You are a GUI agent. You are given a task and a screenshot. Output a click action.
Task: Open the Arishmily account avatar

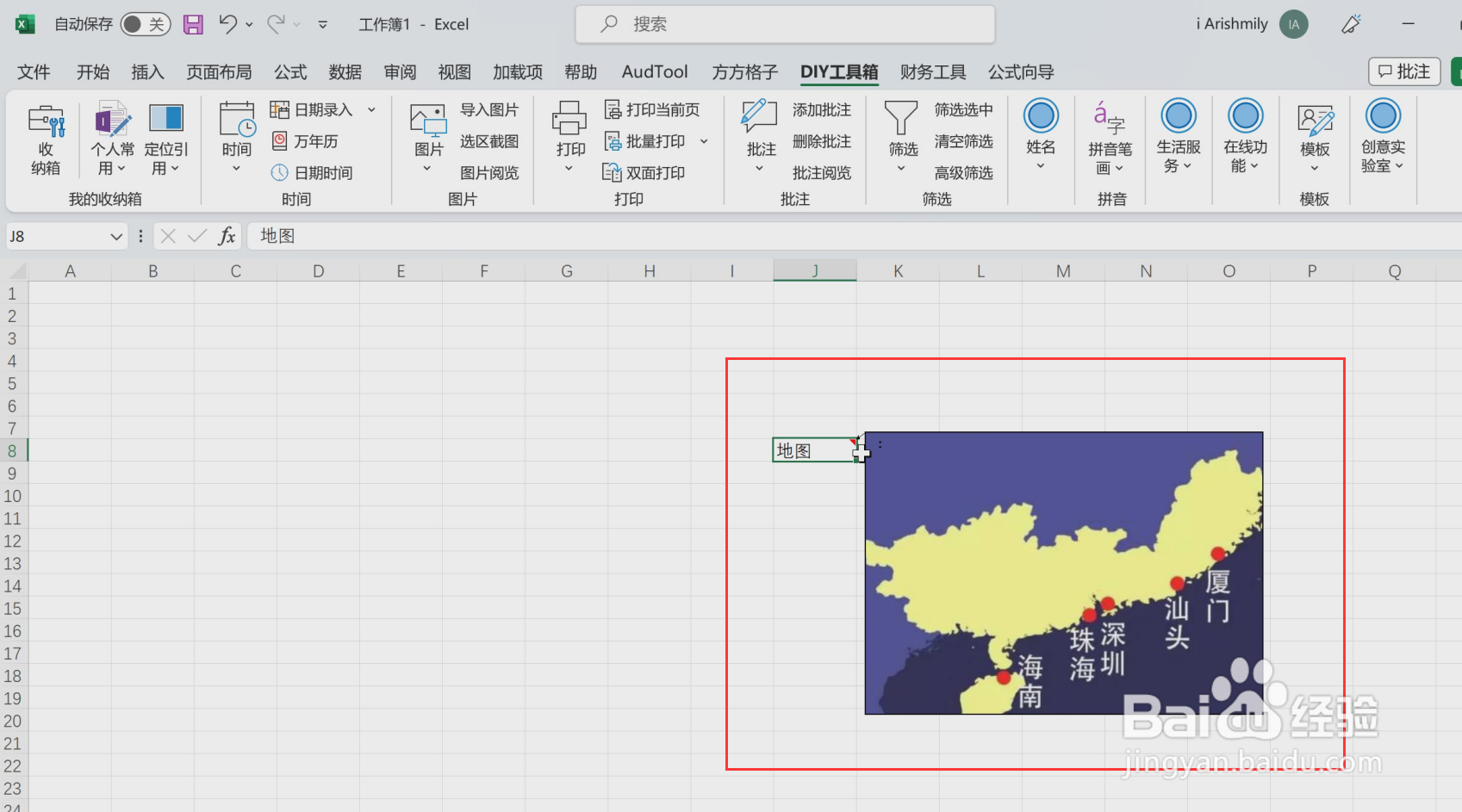[1293, 24]
